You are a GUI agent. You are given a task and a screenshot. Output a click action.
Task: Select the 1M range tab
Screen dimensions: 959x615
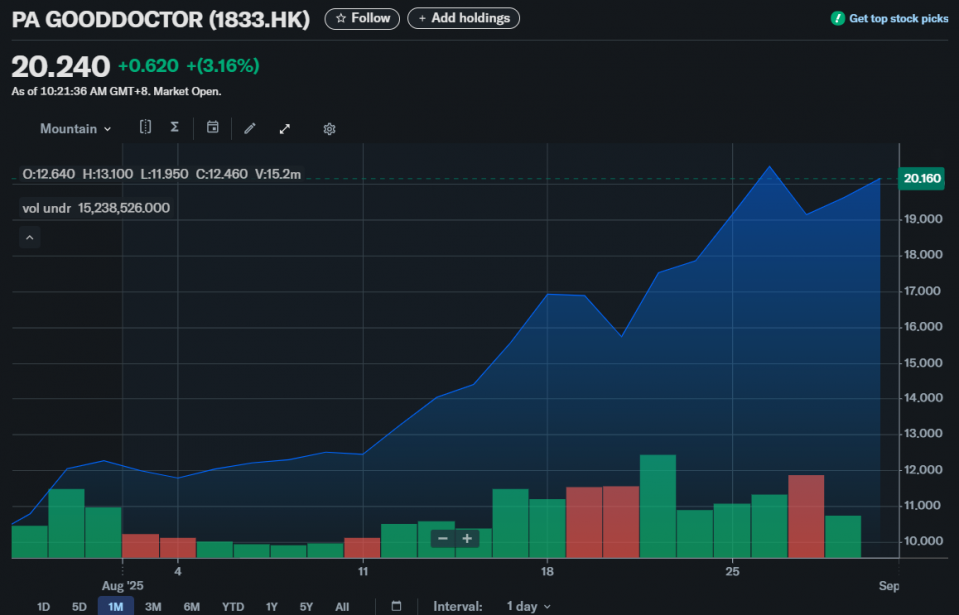coord(116,606)
